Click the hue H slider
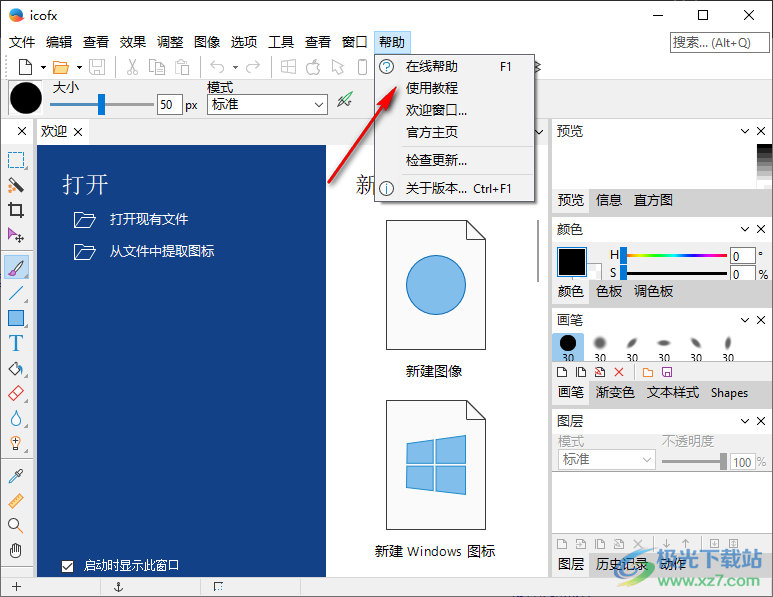The image size is (773, 597). 674,255
